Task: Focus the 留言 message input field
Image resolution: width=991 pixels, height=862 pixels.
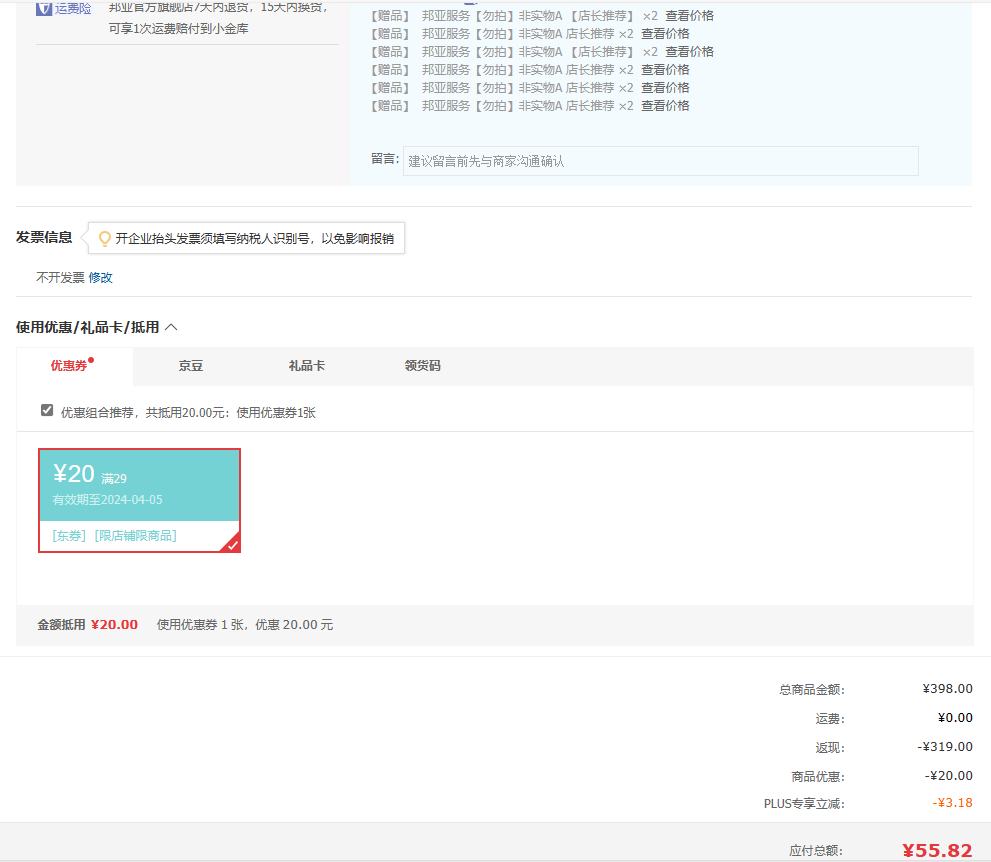Action: click(x=660, y=161)
